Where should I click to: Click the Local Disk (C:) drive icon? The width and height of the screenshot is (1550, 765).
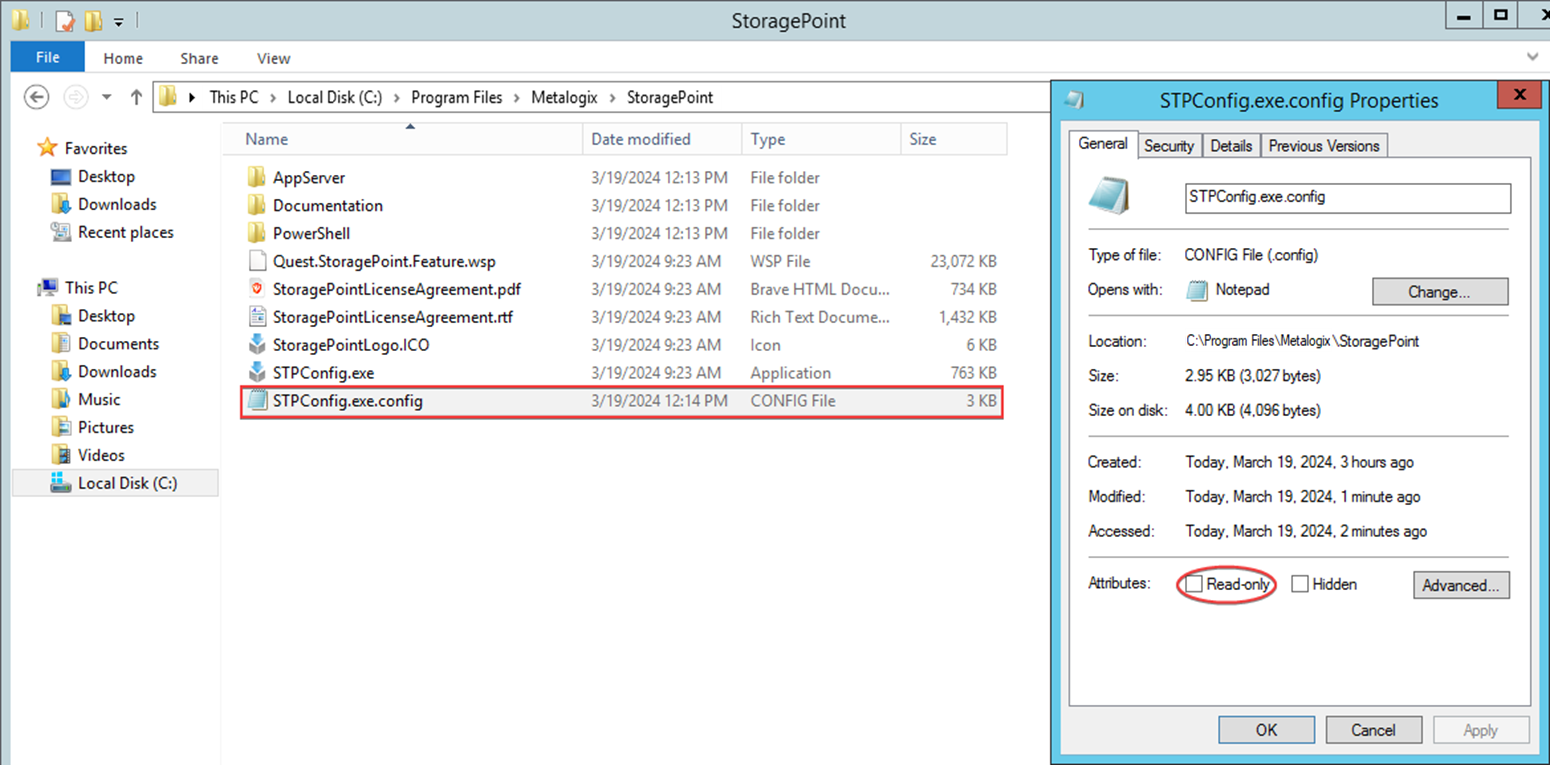tap(61, 483)
